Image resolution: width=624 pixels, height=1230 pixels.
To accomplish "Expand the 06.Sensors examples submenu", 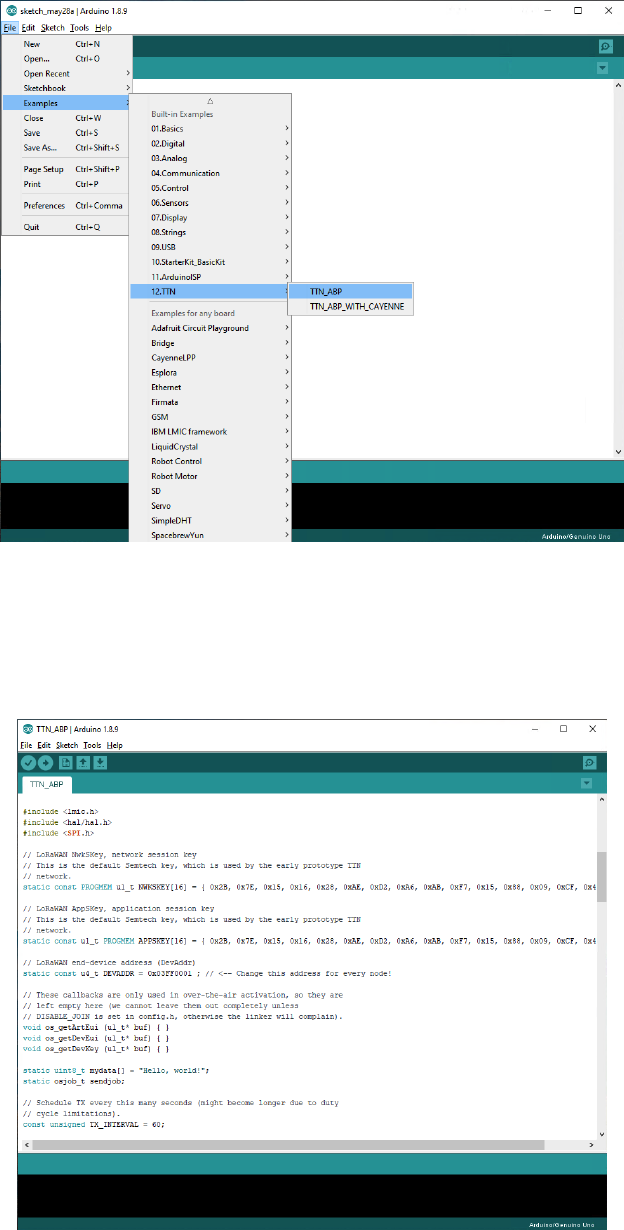I will [x=209, y=203].
